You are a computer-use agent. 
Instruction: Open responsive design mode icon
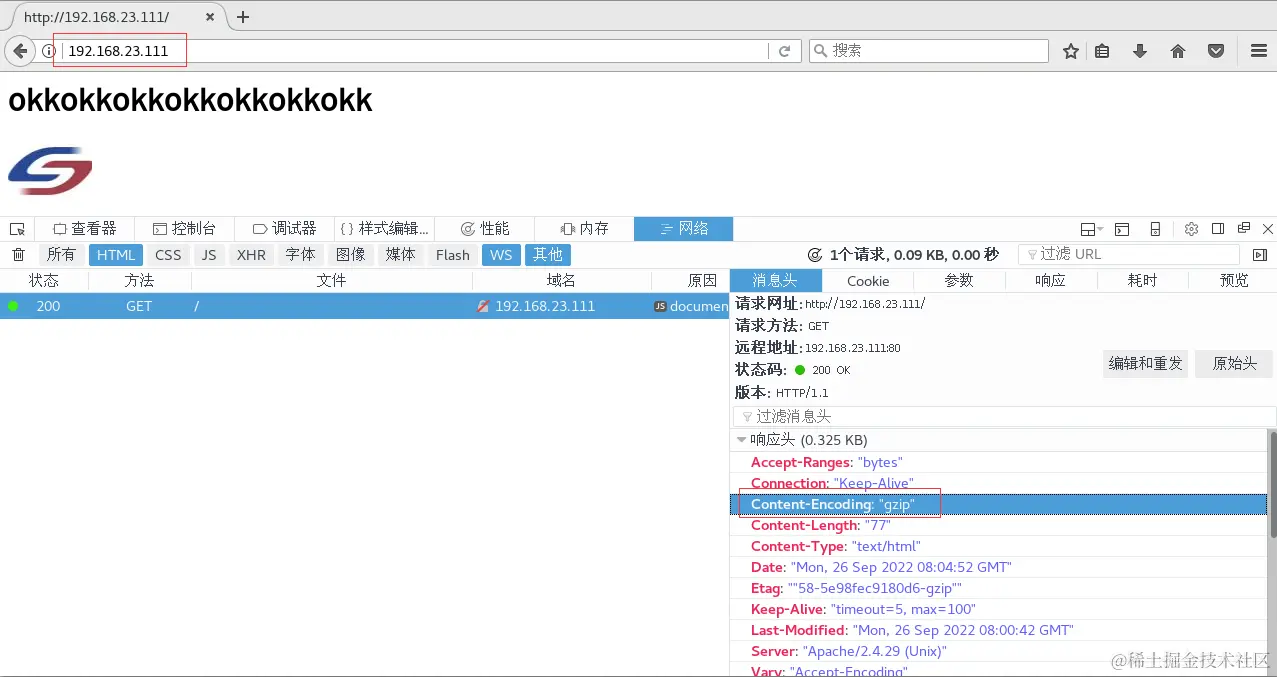1155,229
